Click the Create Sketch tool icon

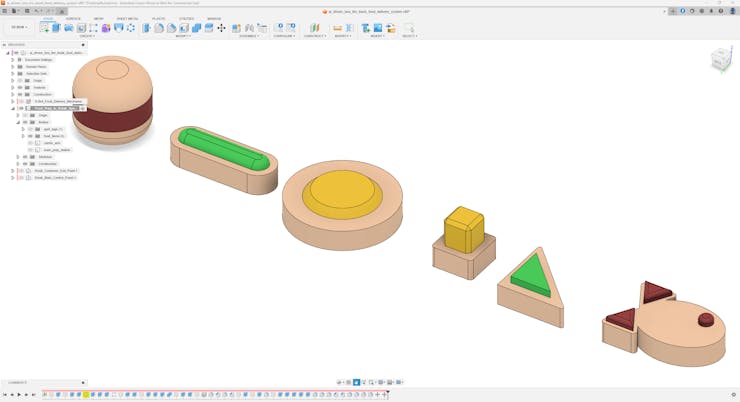tap(44, 28)
